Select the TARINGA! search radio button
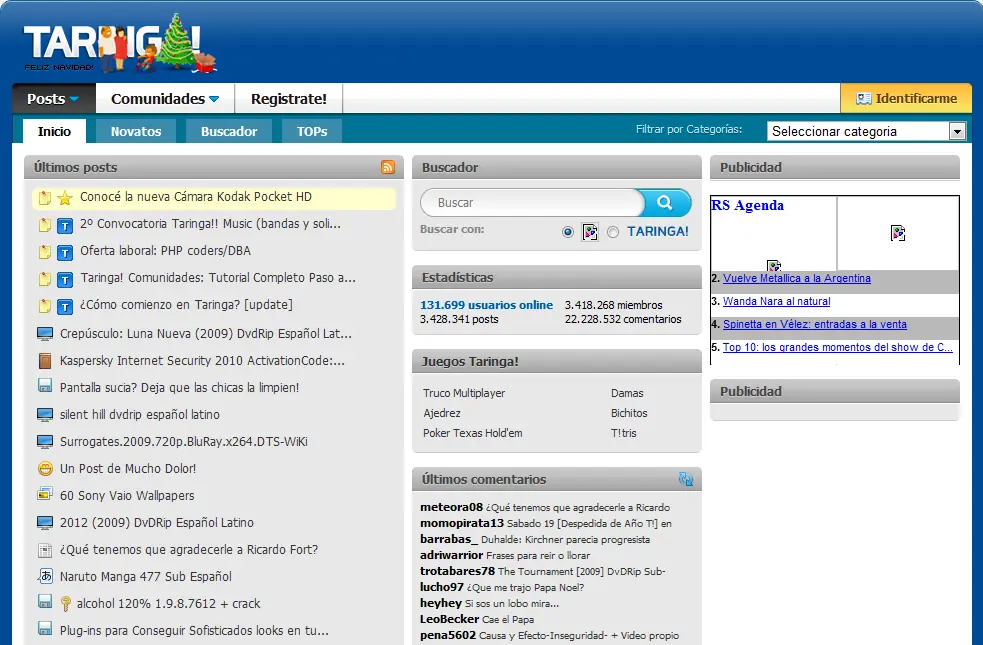The image size is (983, 645). 613,232
